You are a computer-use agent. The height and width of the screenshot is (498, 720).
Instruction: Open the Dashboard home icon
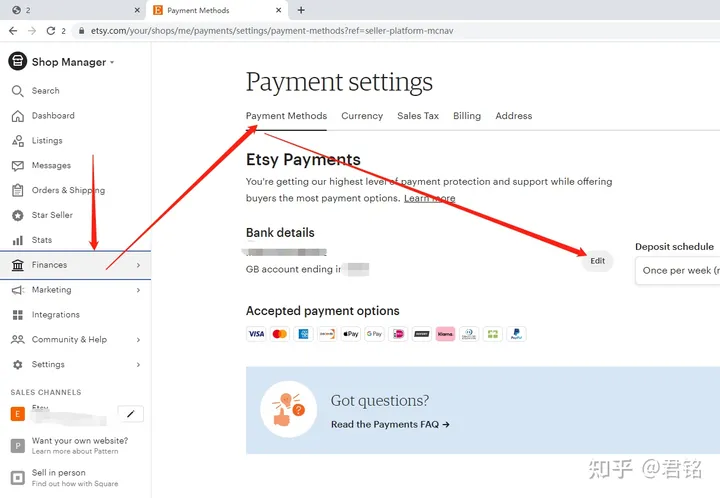tap(17, 116)
